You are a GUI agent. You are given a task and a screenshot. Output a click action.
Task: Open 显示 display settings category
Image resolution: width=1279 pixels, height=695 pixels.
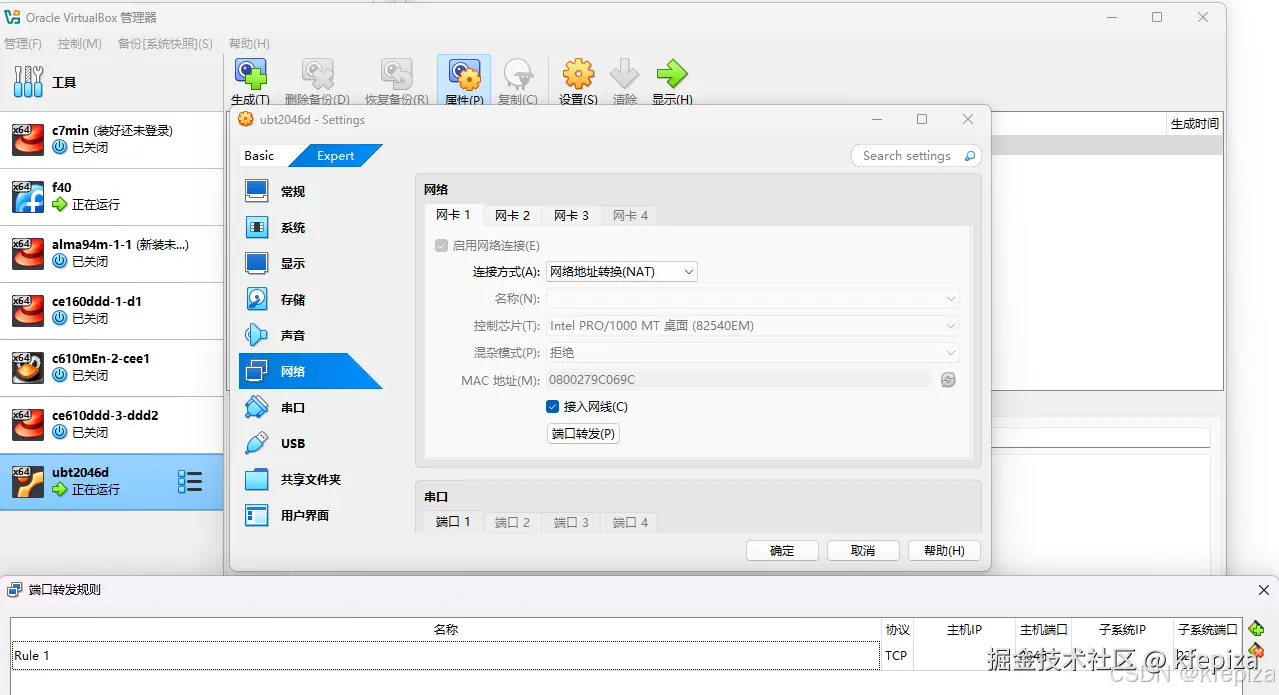pos(310,263)
